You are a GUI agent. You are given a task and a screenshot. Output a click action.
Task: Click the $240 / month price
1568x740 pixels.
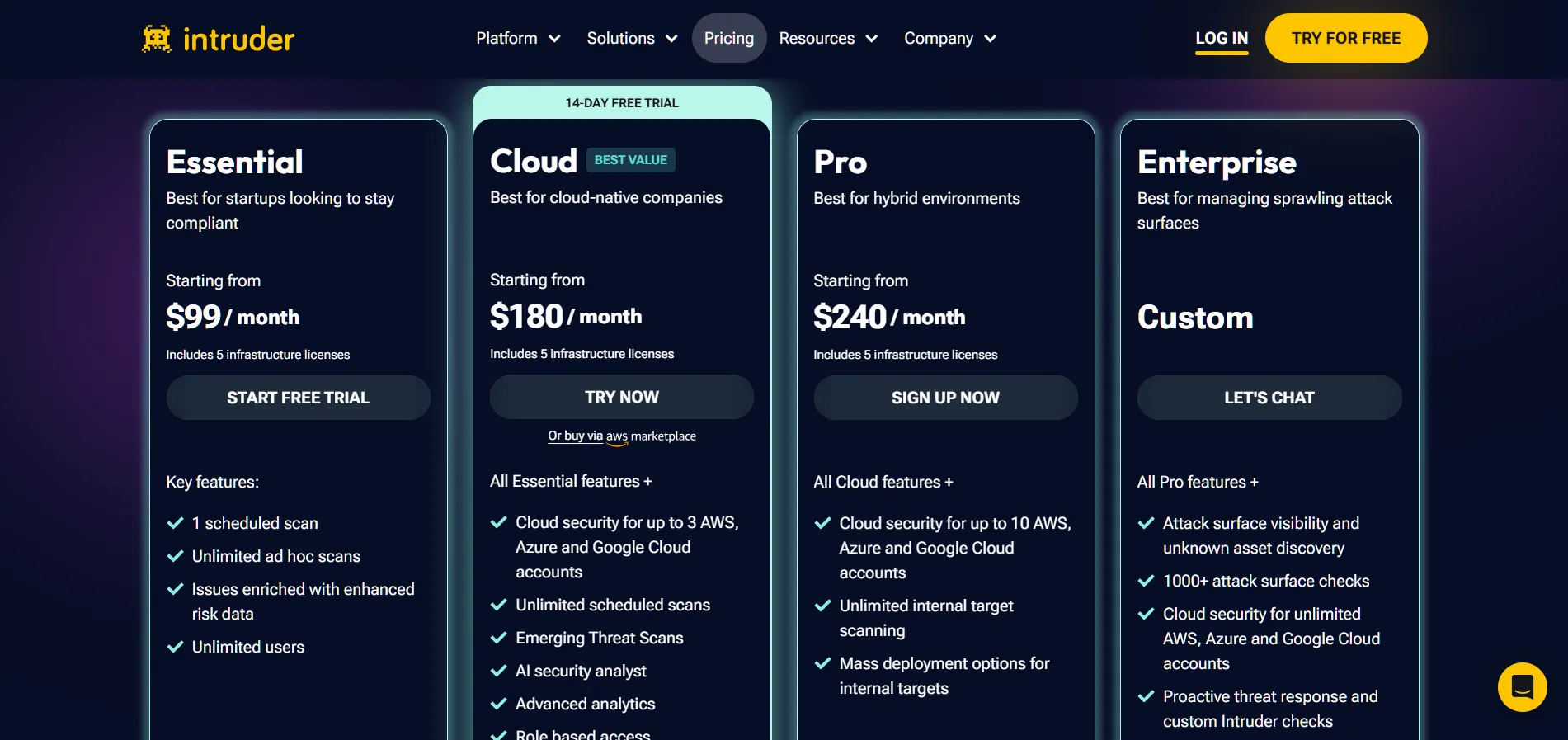[x=889, y=317]
